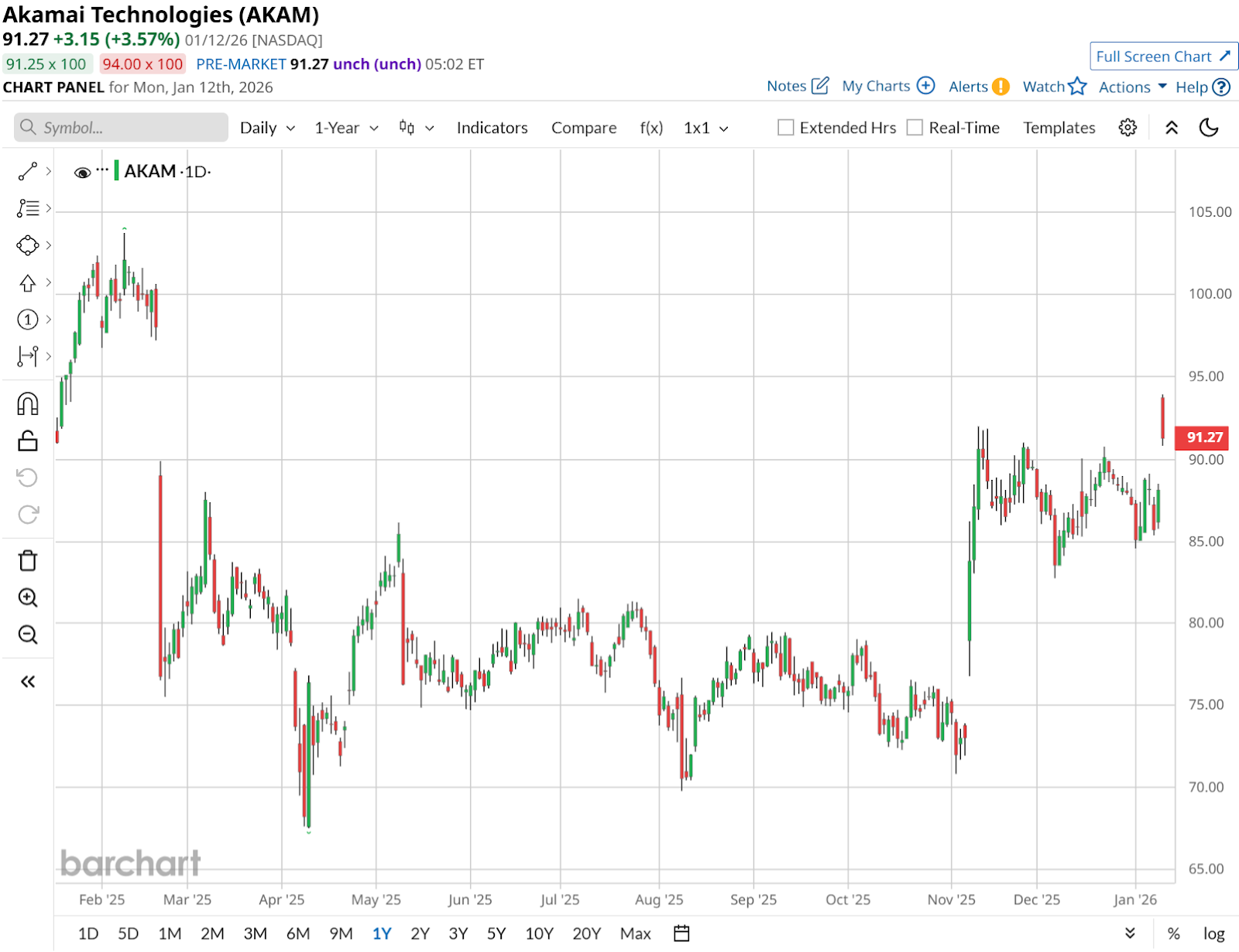Collapse the chart toolbar with double chevron
Image resolution: width=1239 pixels, height=952 pixels.
(x=1172, y=128)
